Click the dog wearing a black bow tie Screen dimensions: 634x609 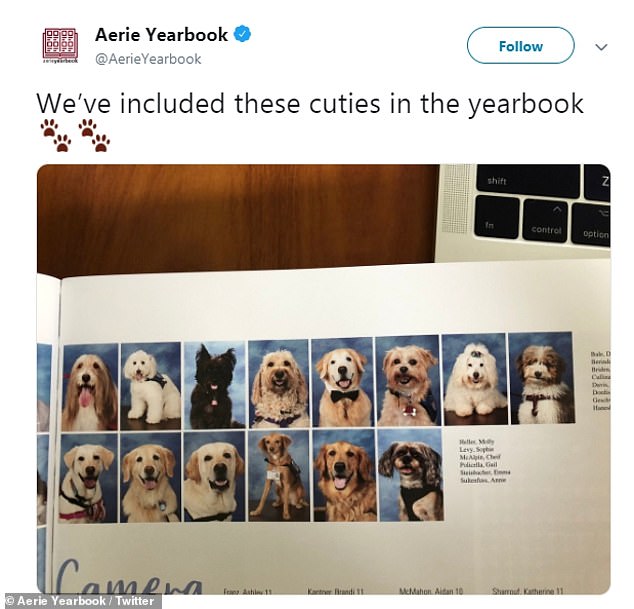tap(342, 382)
